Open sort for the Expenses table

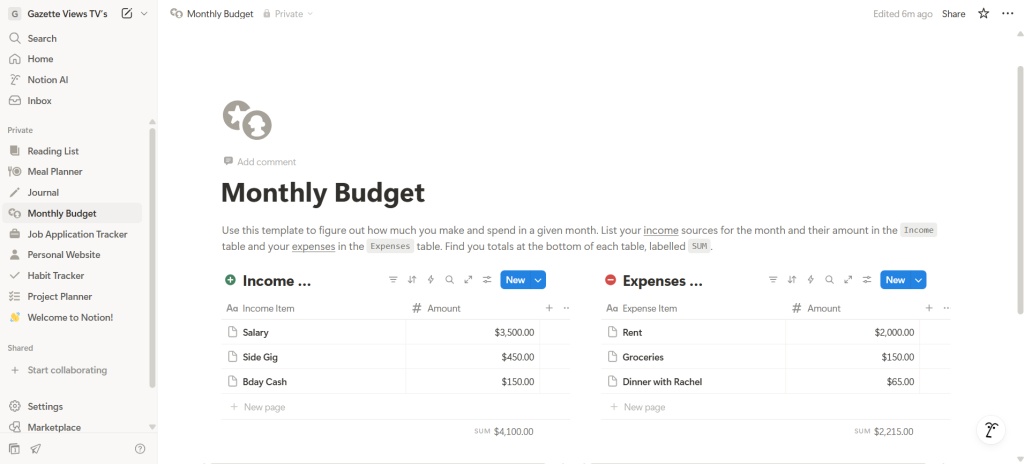click(792, 280)
